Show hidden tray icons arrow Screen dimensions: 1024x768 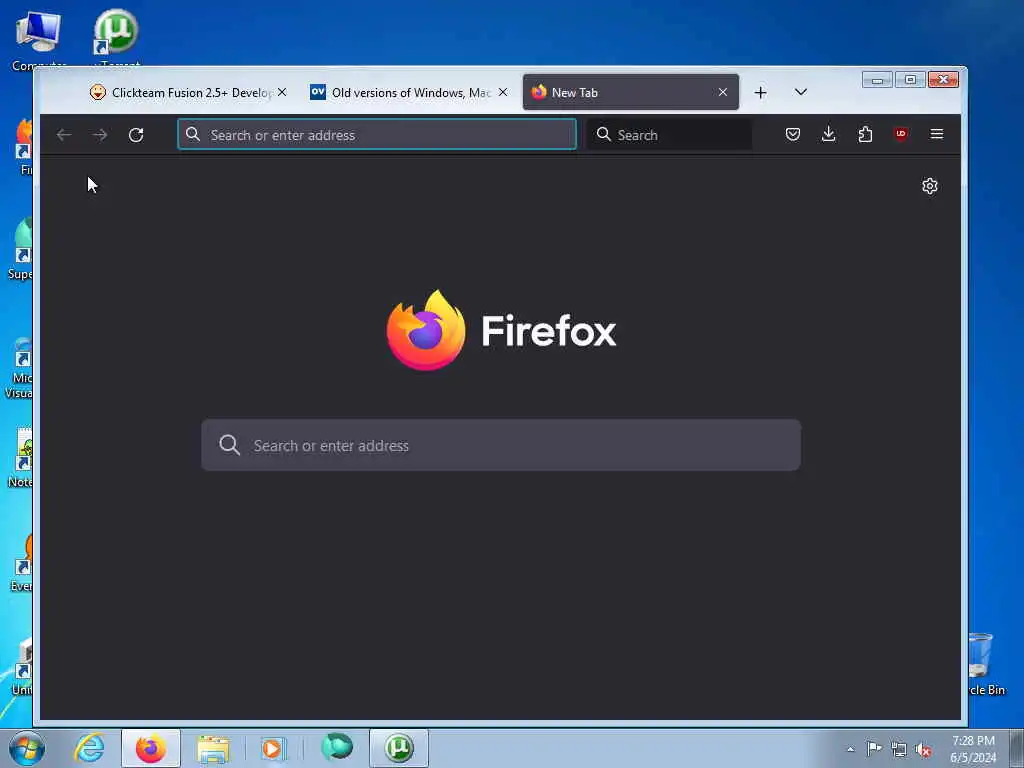pos(850,749)
